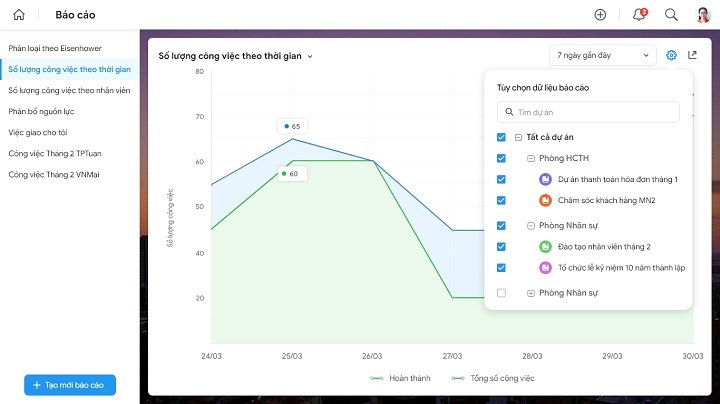Image resolution: width=720 pixels, height=404 pixels.
Task: Click the export share arrow icon
Action: click(692, 55)
